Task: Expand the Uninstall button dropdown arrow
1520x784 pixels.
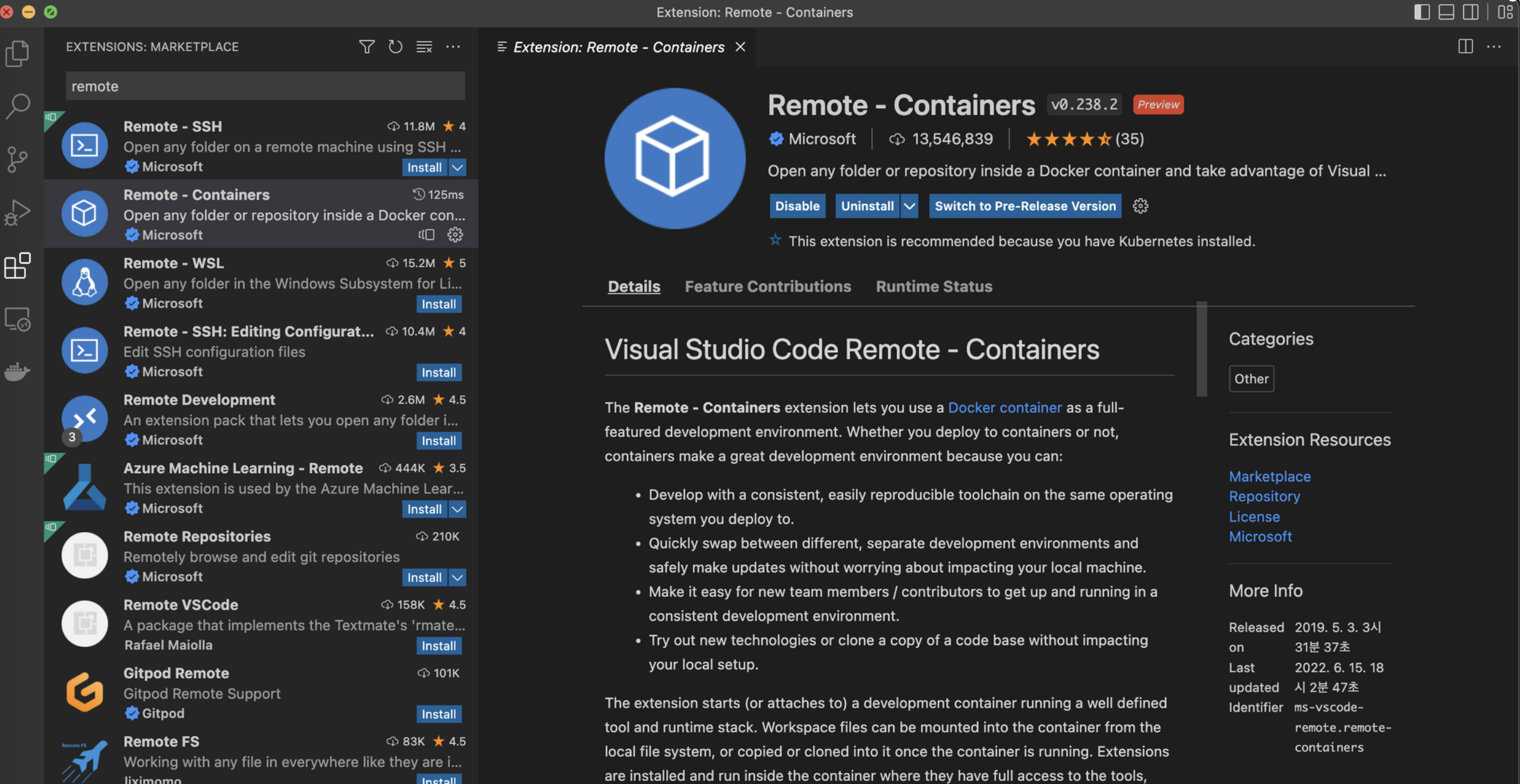Action: [x=909, y=206]
